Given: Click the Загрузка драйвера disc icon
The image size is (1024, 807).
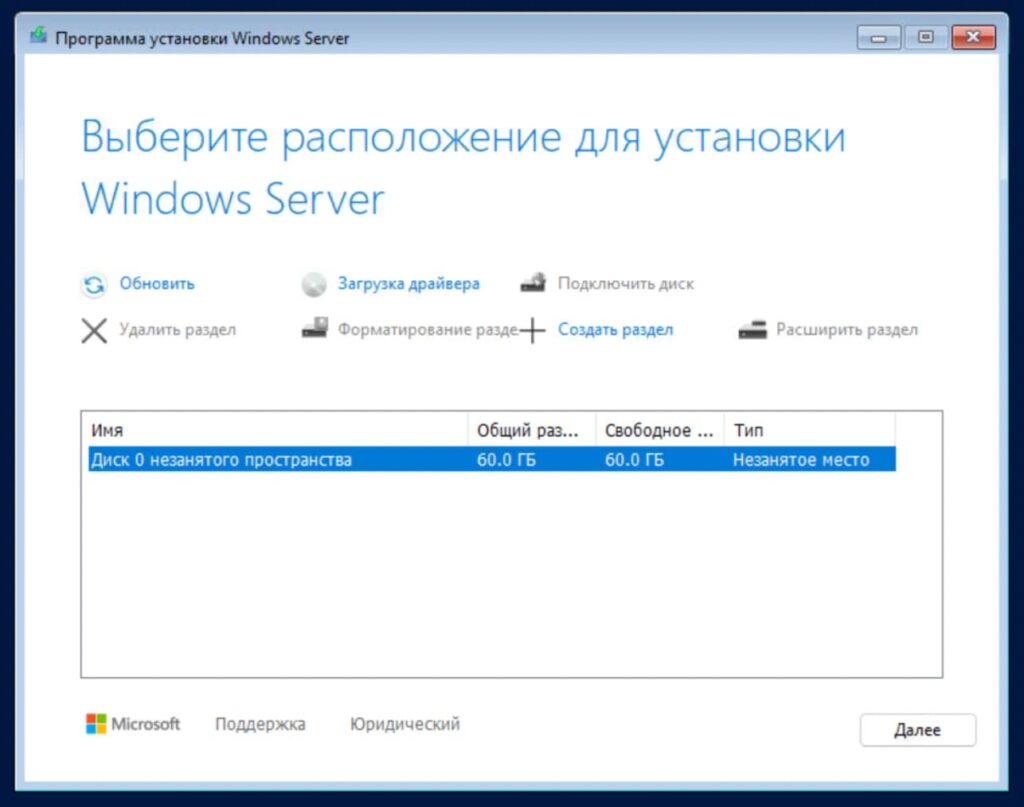Looking at the screenshot, I should click(314, 285).
